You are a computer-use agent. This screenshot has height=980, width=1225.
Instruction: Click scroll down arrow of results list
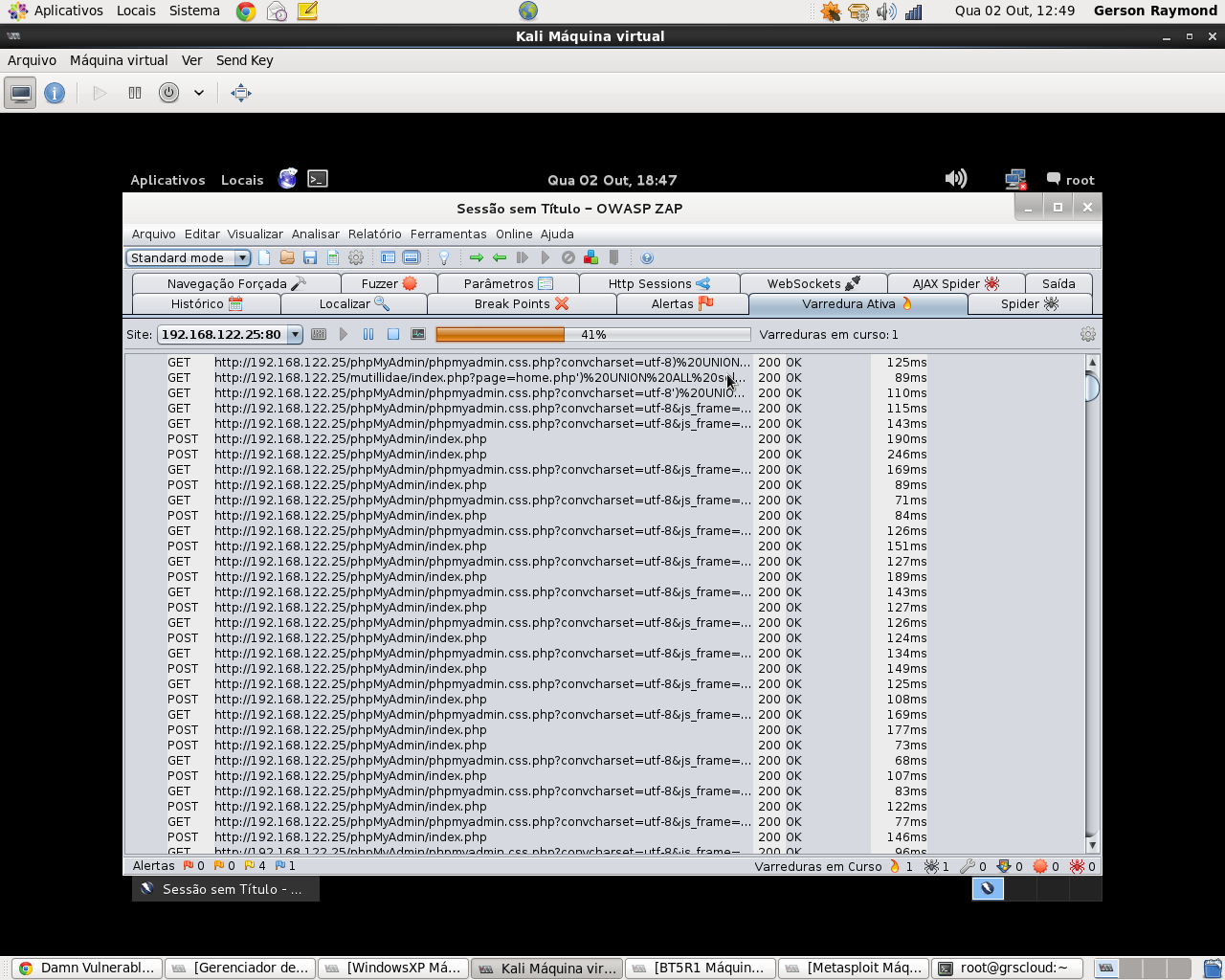[1092, 845]
